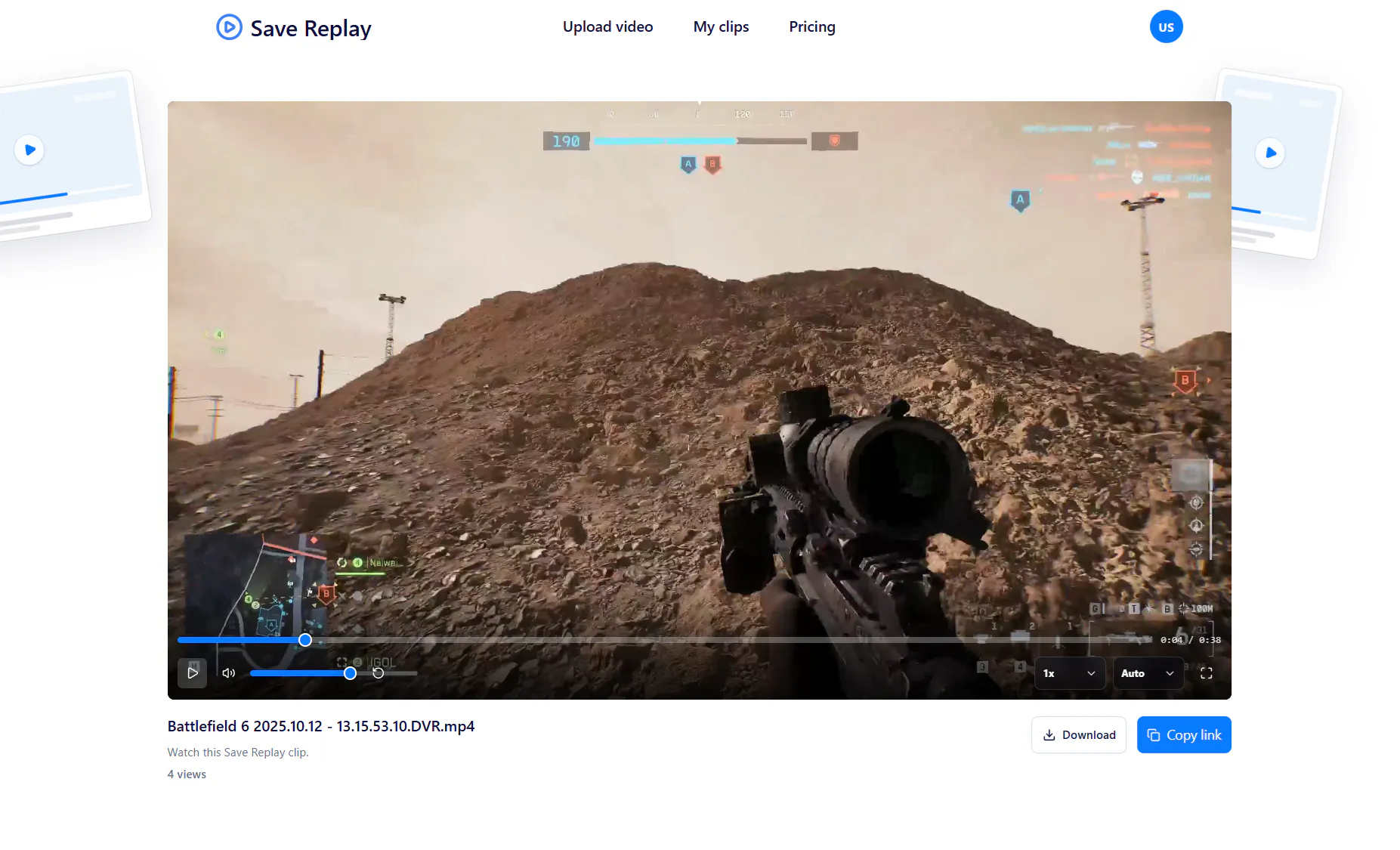
Task: Open the Save Replay home link text
Action: pos(311,28)
